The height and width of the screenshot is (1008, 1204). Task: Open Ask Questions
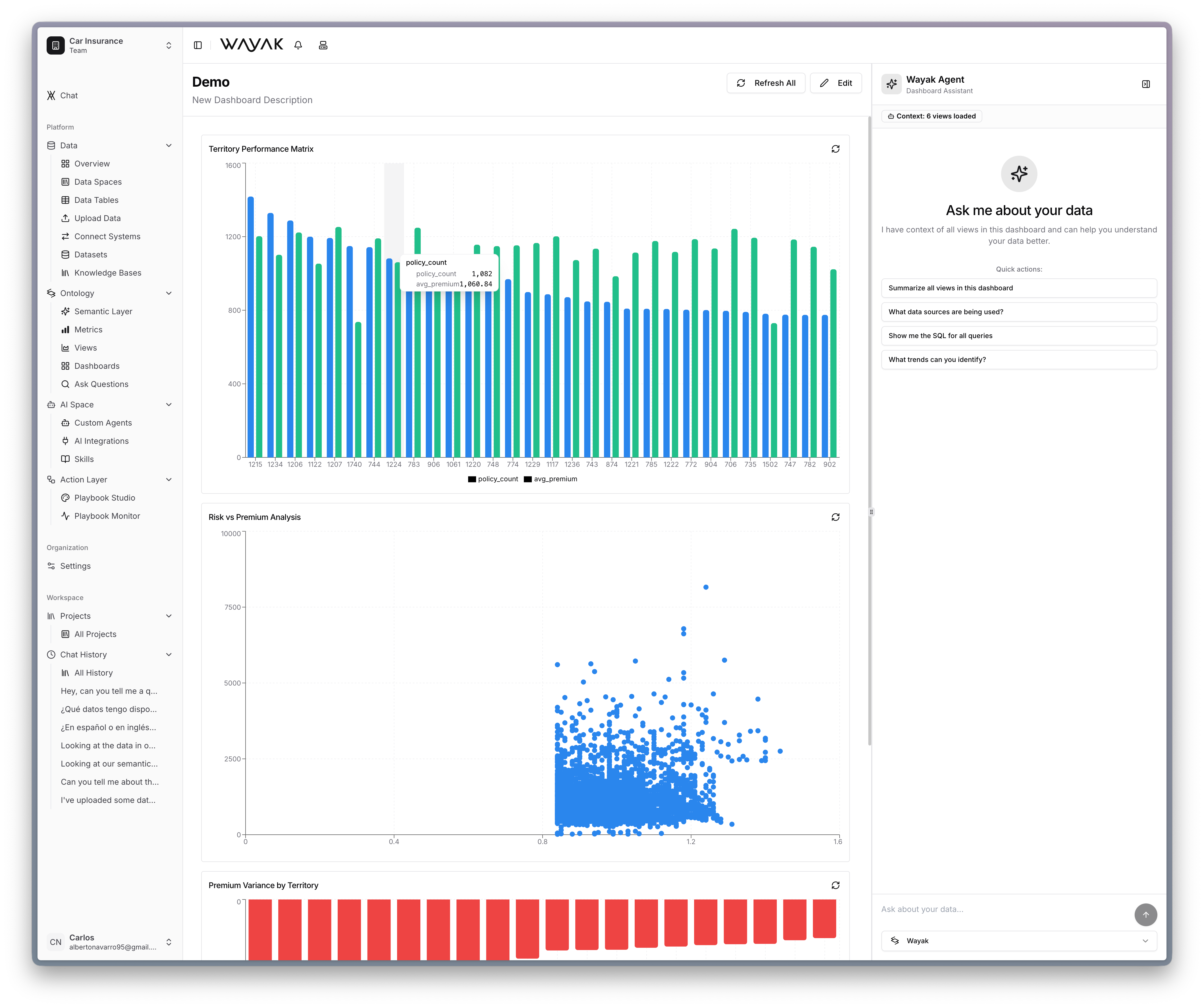tap(101, 384)
